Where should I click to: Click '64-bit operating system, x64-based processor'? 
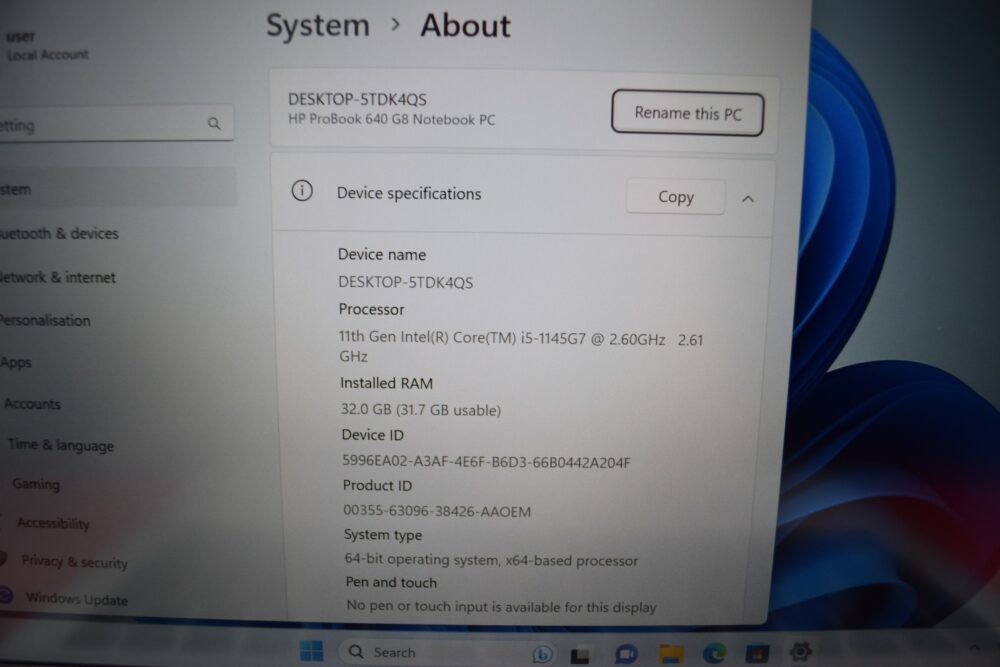click(x=492, y=560)
